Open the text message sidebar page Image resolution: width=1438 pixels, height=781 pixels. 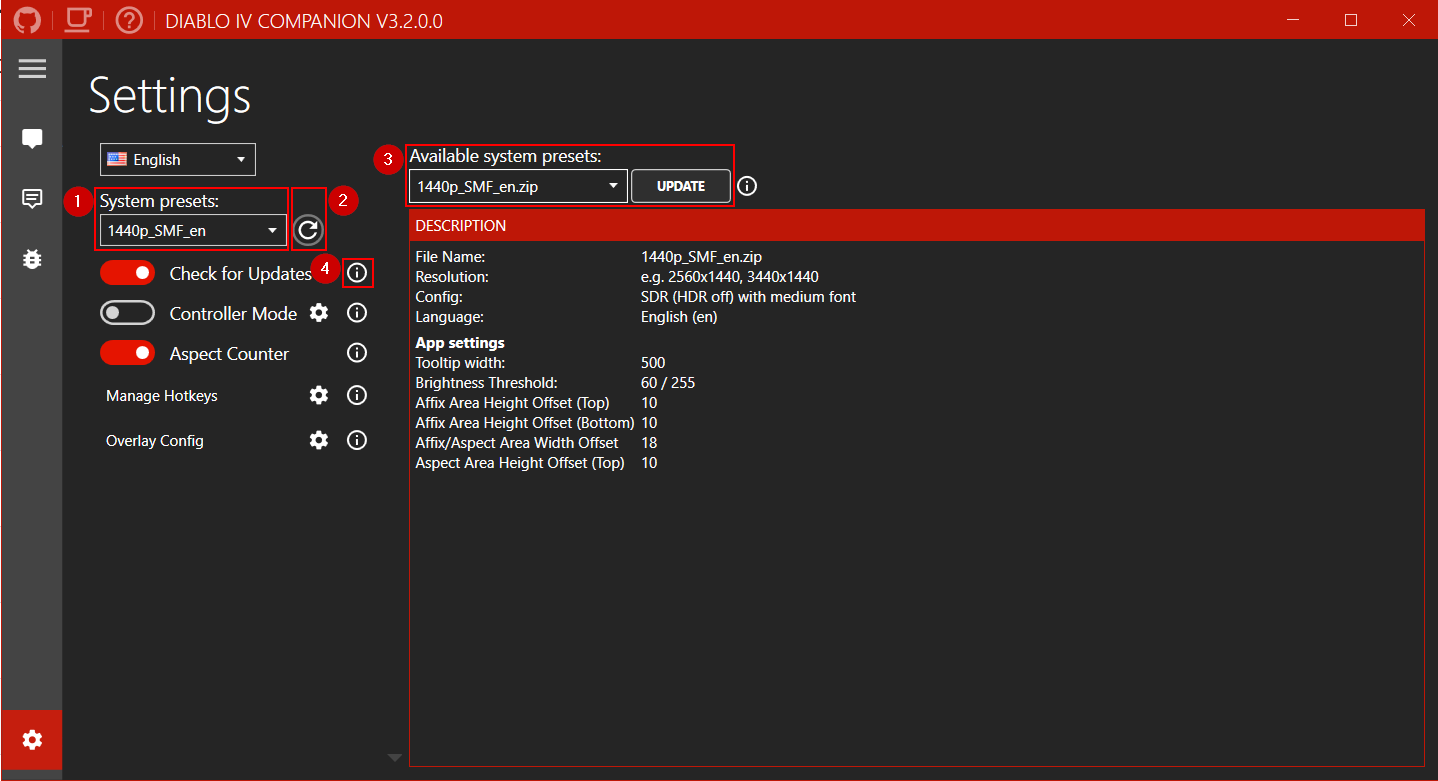32,199
